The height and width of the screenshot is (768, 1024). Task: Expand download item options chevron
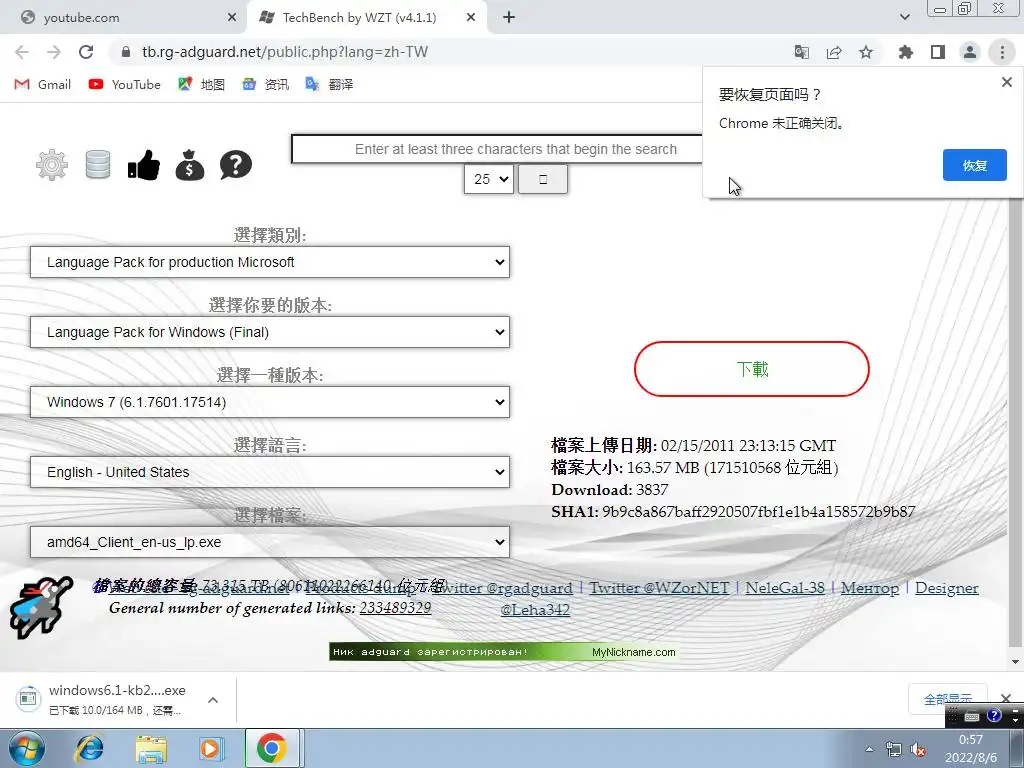(x=213, y=699)
